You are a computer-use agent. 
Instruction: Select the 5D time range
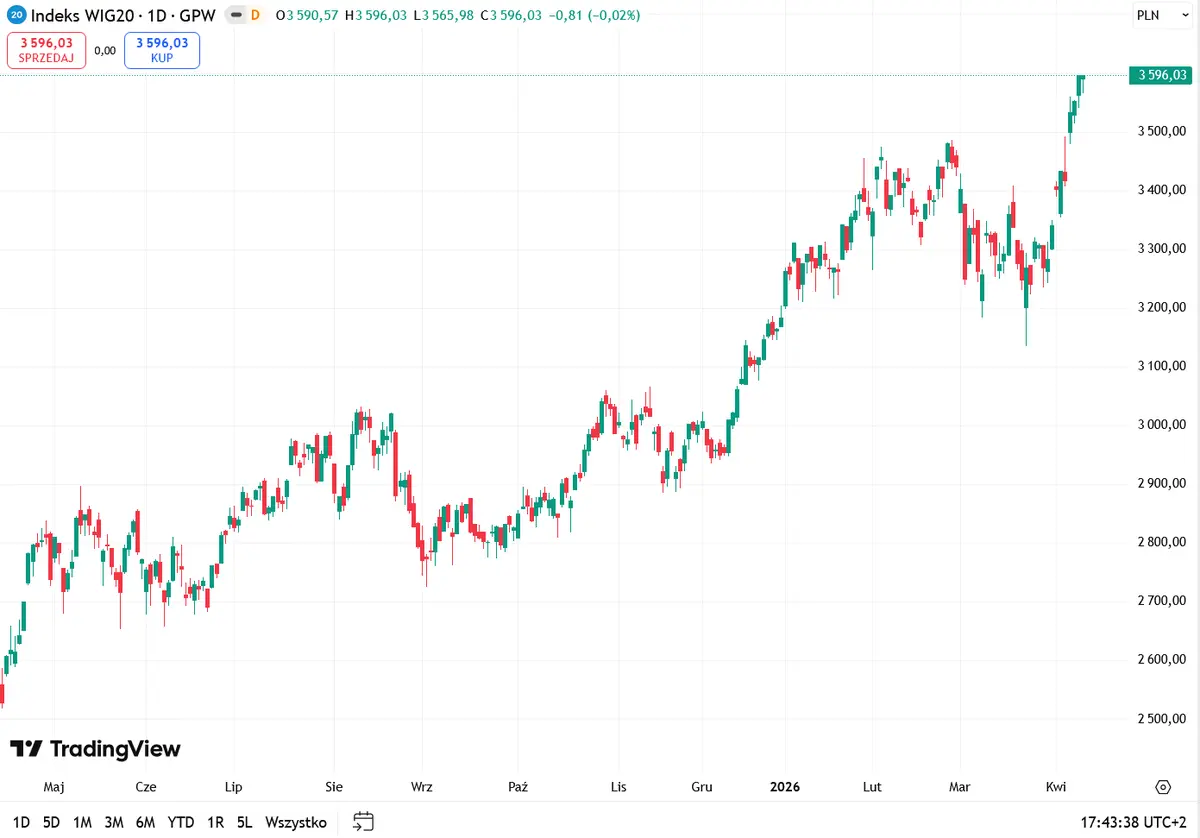pos(52,822)
